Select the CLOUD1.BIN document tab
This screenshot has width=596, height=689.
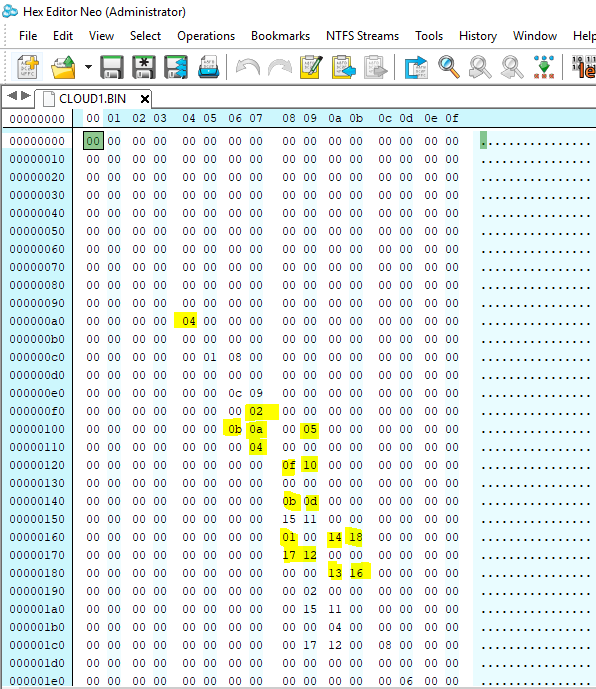92,99
